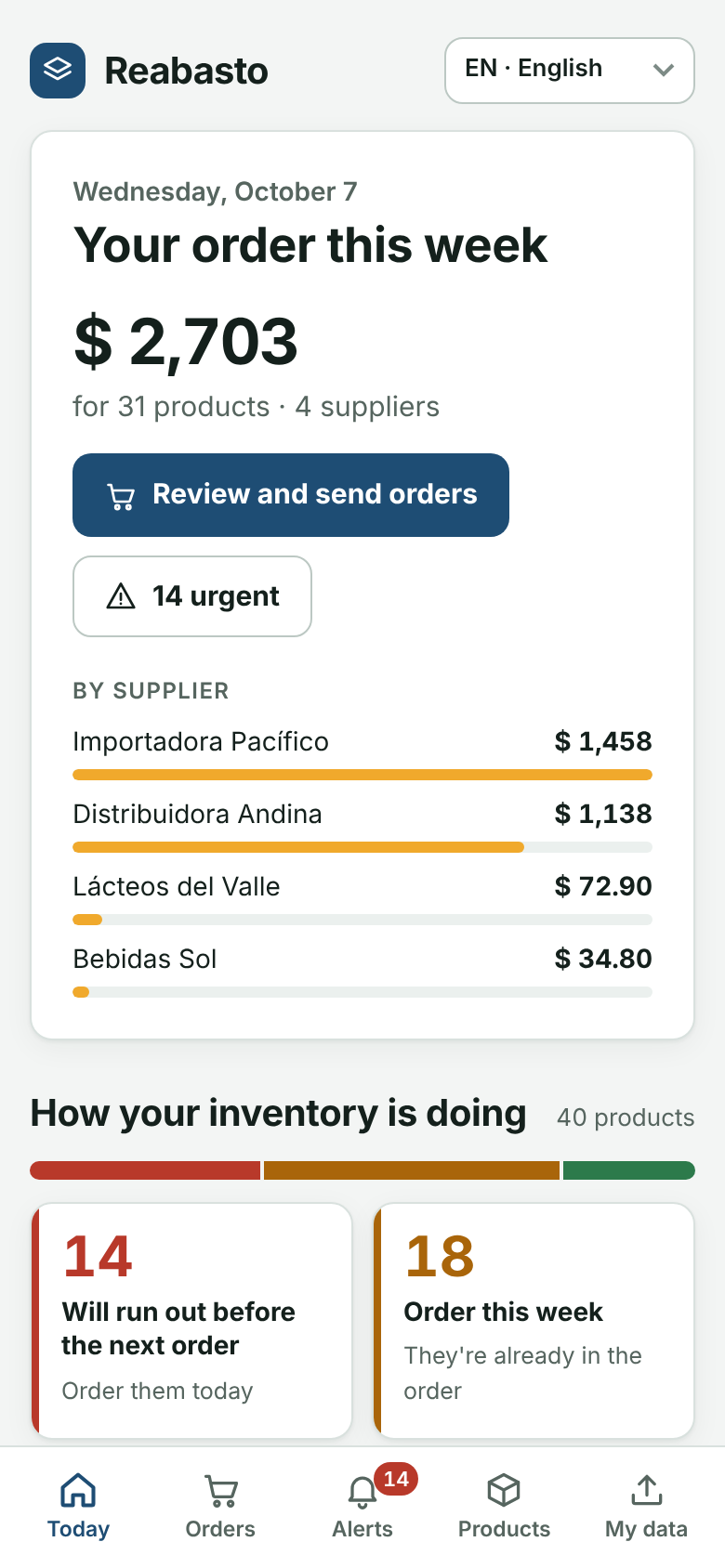The width and height of the screenshot is (725, 1568).
Task: Switch to the My data tab label
Action: click(647, 1529)
